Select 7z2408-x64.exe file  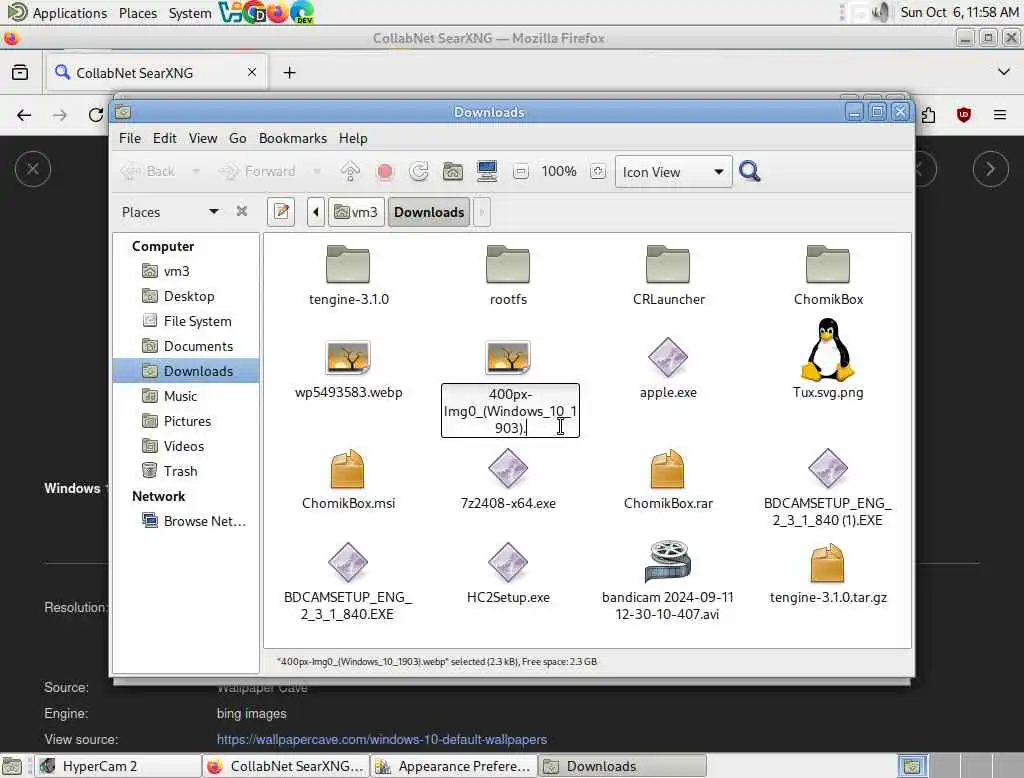508,469
